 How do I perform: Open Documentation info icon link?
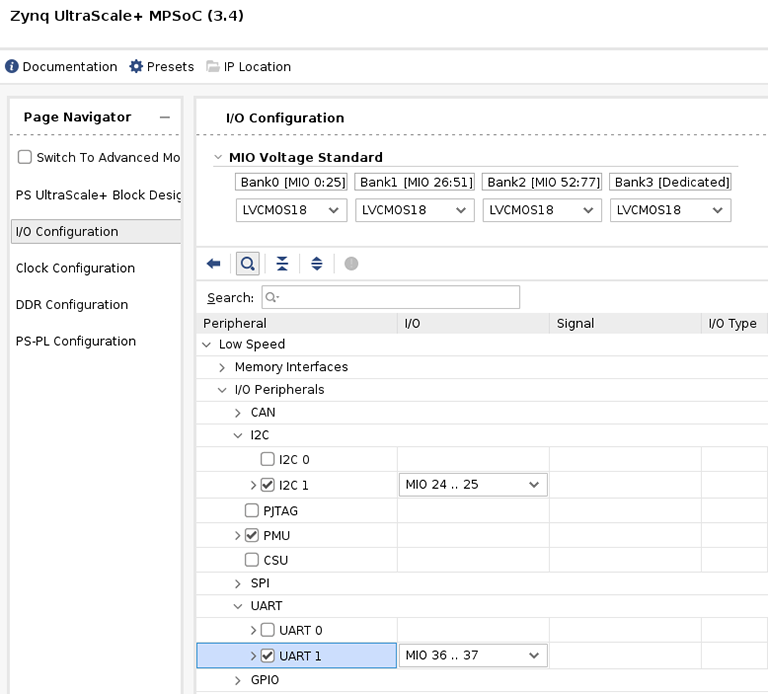pos(12,67)
